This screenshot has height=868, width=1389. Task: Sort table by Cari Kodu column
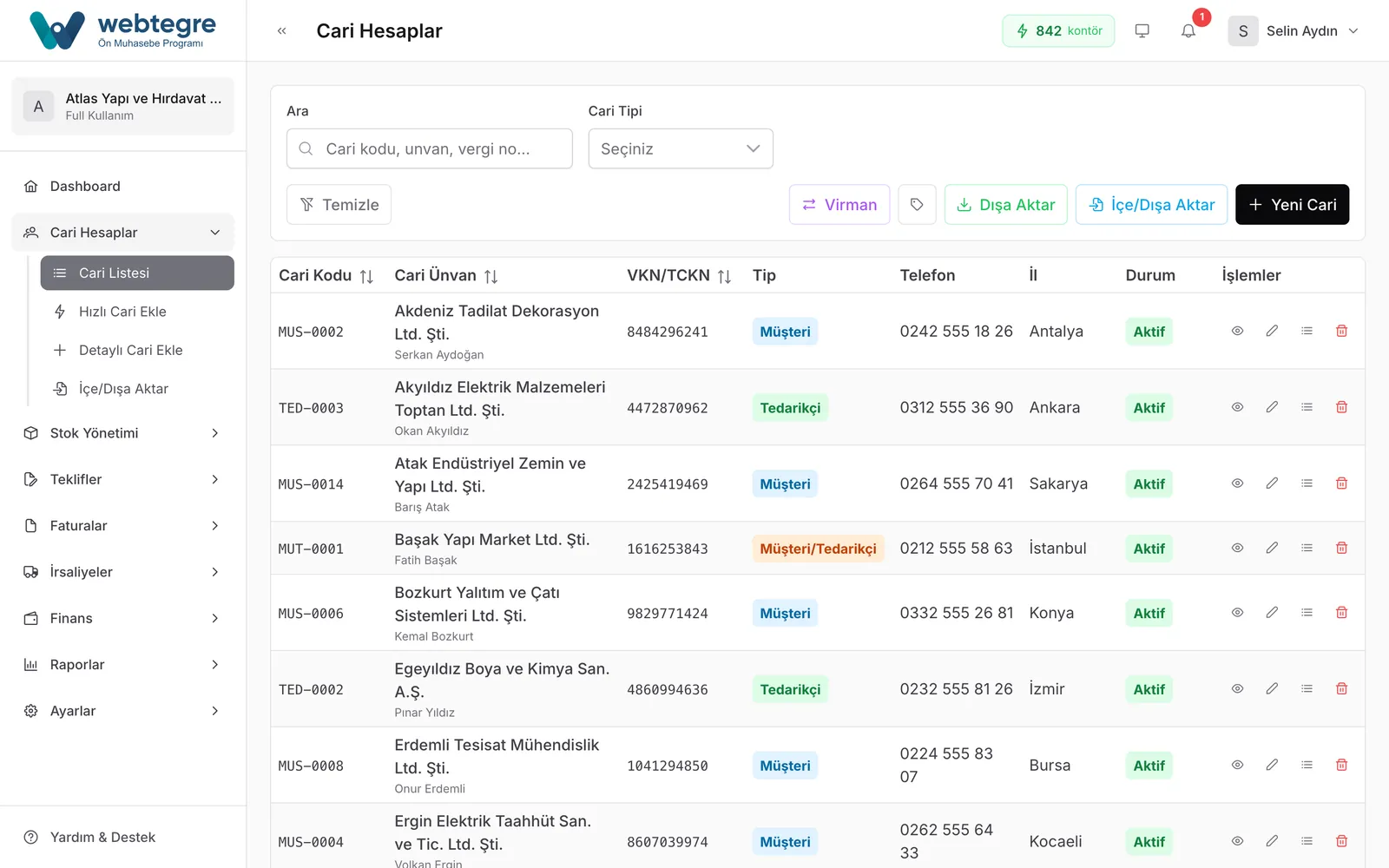pyautogui.click(x=366, y=276)
